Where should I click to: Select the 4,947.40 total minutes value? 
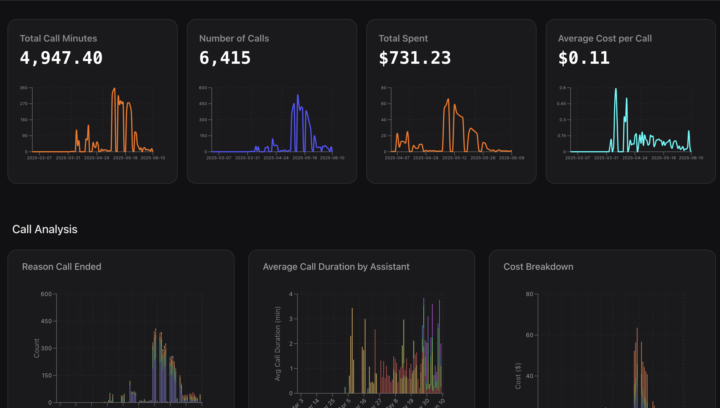coord(61,58)
